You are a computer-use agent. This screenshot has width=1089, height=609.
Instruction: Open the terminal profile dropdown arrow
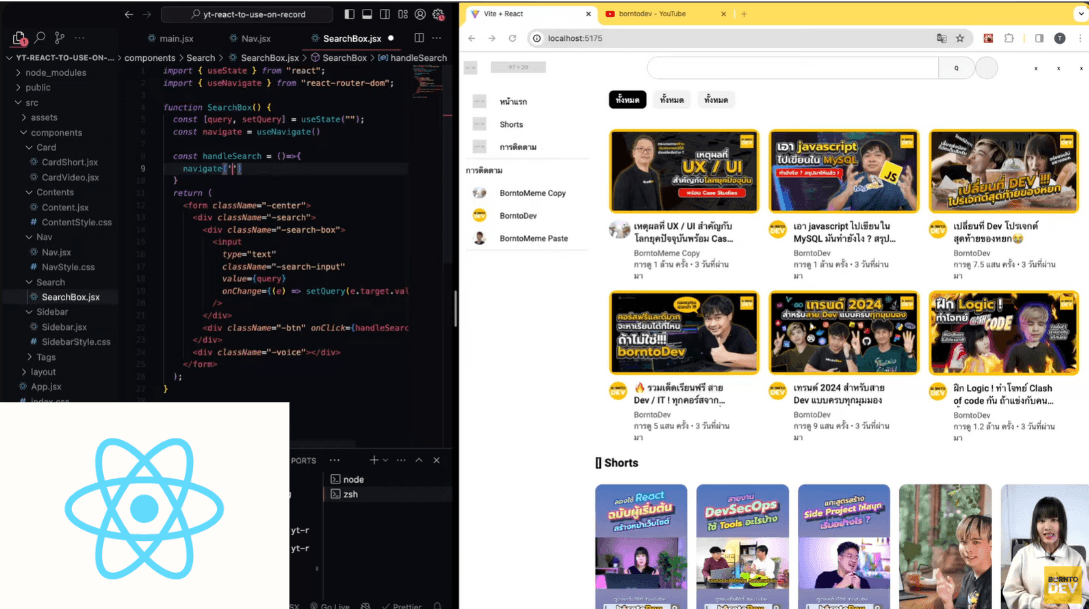(386, 460)
